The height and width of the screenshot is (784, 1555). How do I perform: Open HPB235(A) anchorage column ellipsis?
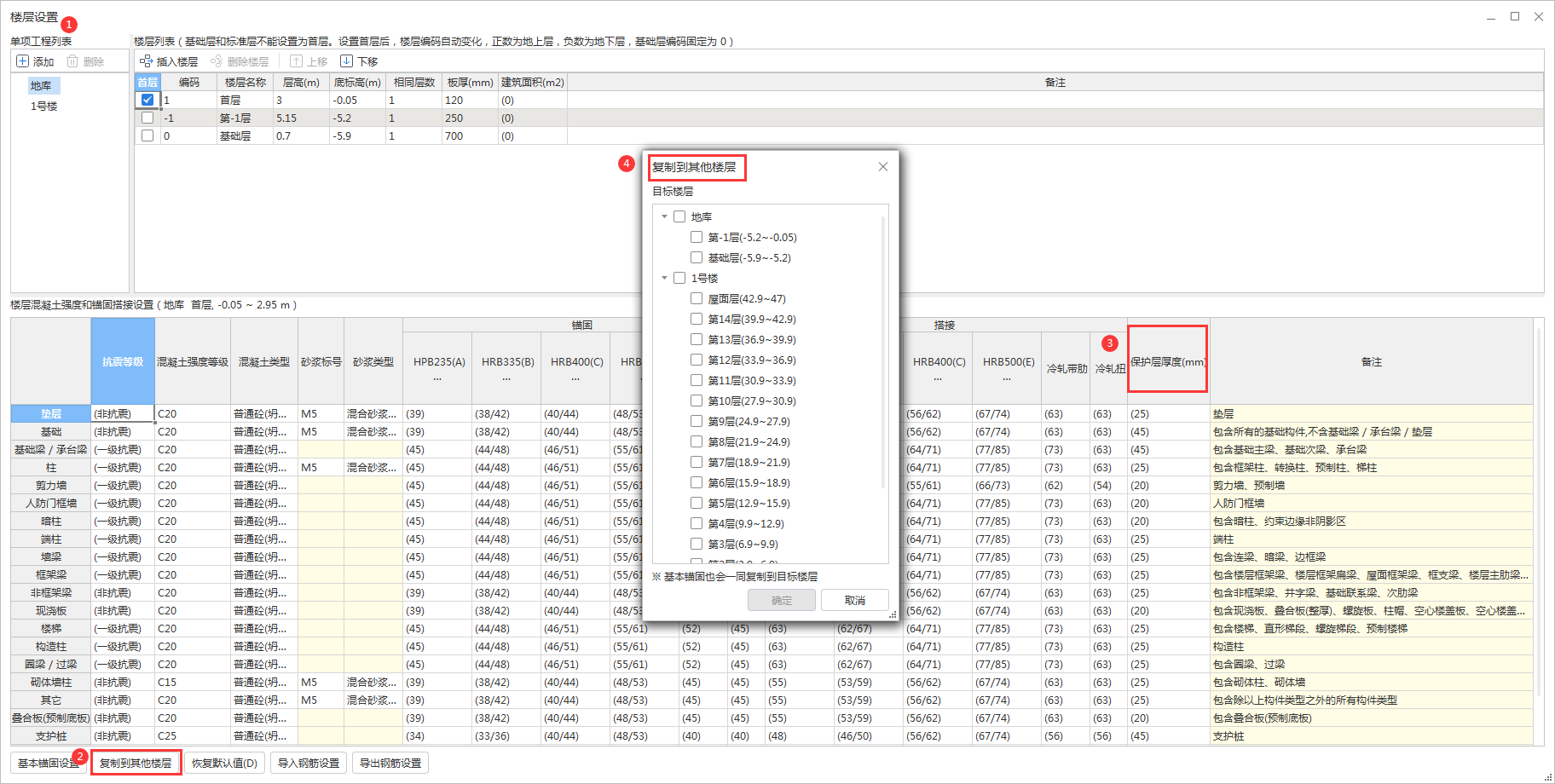[x=437, y=378]
